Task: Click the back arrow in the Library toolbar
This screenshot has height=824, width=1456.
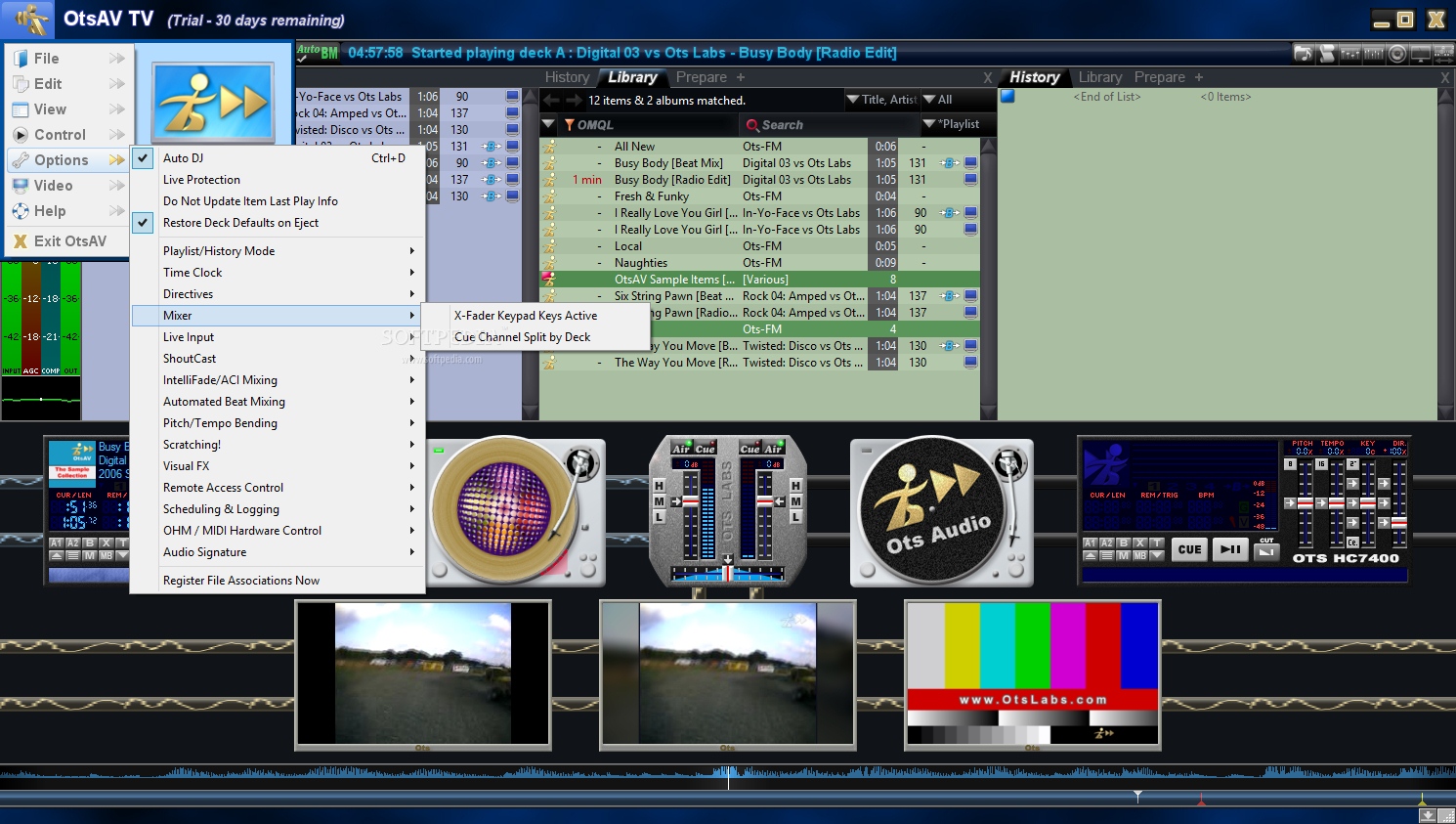Action: point(552,100)
